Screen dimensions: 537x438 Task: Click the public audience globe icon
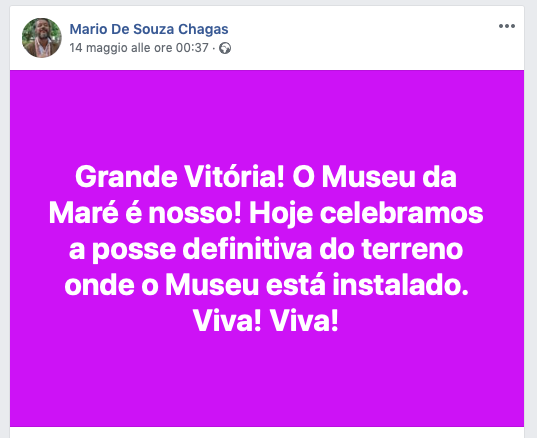pyautogui.click(x=225, y=48)
